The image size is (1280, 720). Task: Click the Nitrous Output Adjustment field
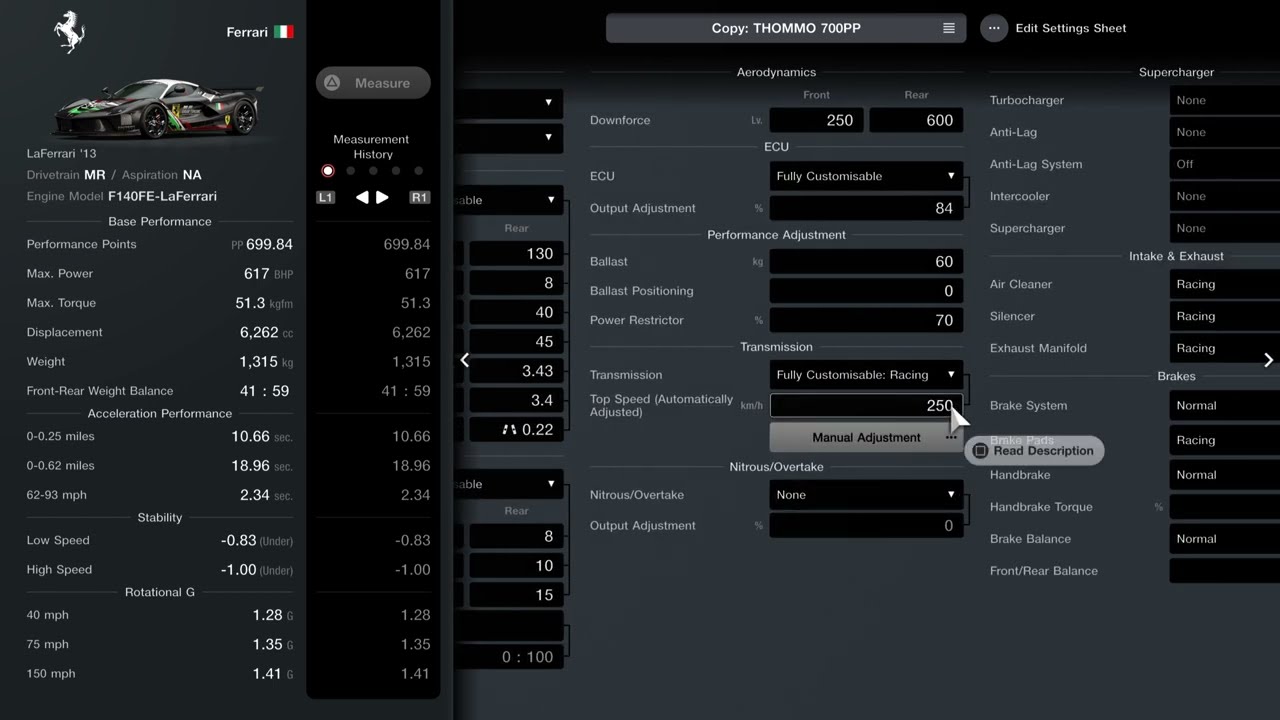coord(866,526)
